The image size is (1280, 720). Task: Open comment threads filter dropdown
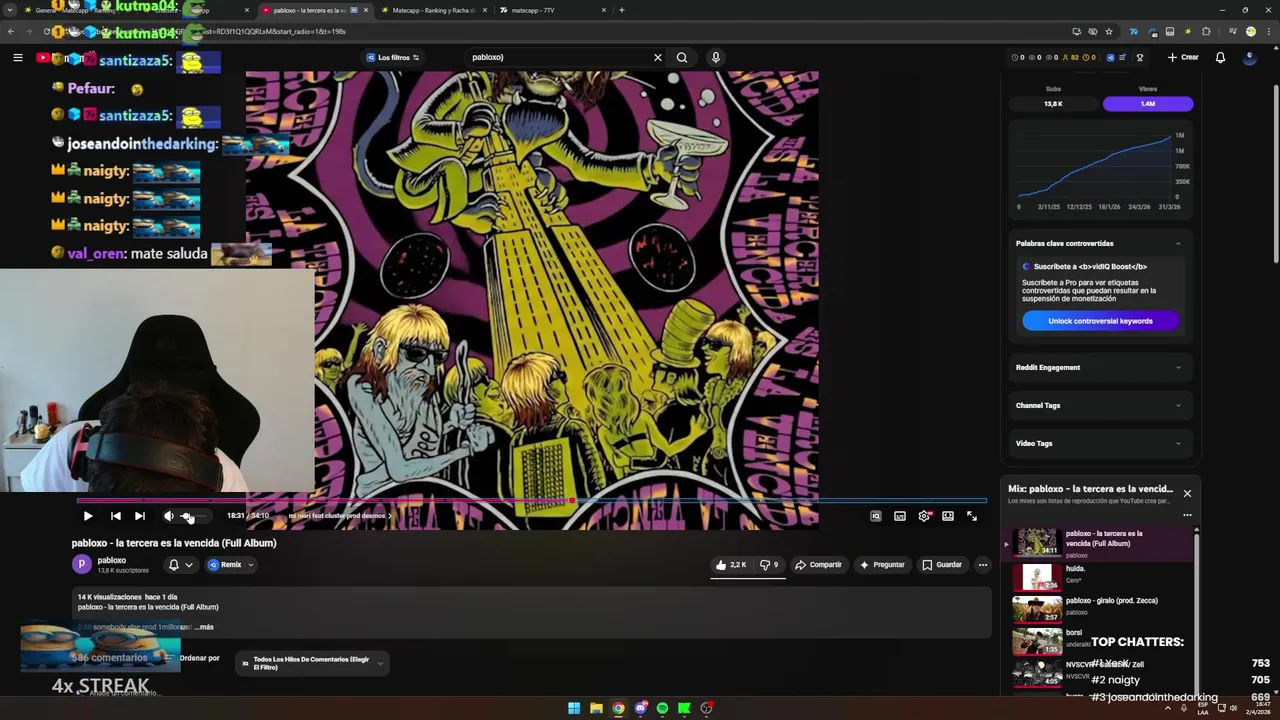(x=312, y=663)
